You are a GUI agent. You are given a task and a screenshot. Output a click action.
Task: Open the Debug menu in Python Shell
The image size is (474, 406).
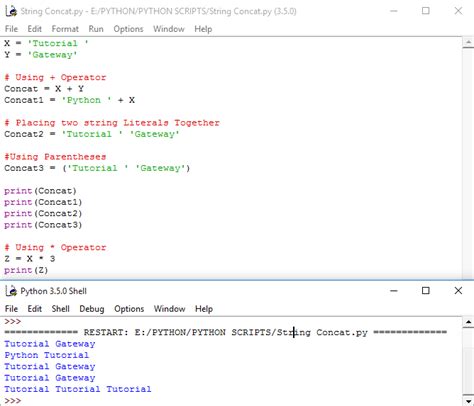click(92, 309)
